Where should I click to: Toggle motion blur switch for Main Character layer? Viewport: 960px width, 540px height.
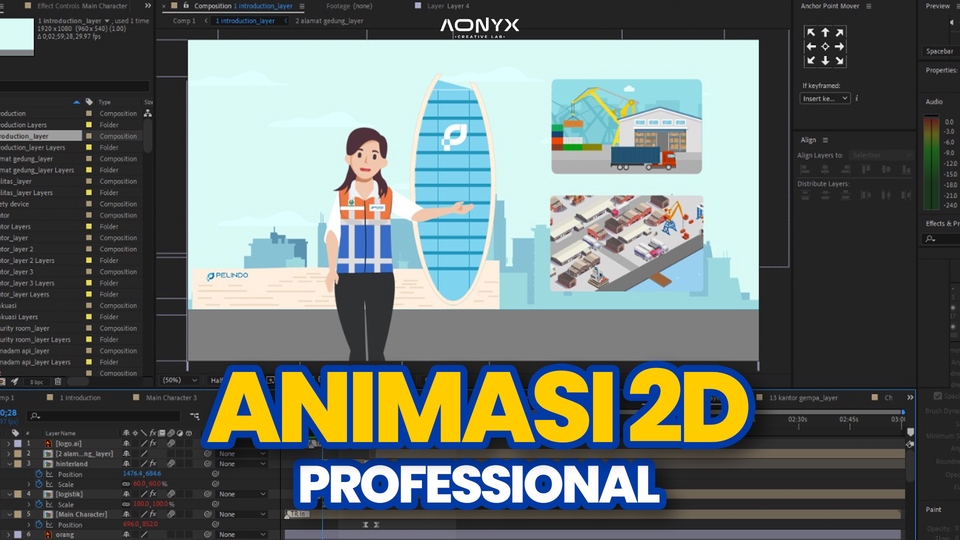[x=171, y=514]
